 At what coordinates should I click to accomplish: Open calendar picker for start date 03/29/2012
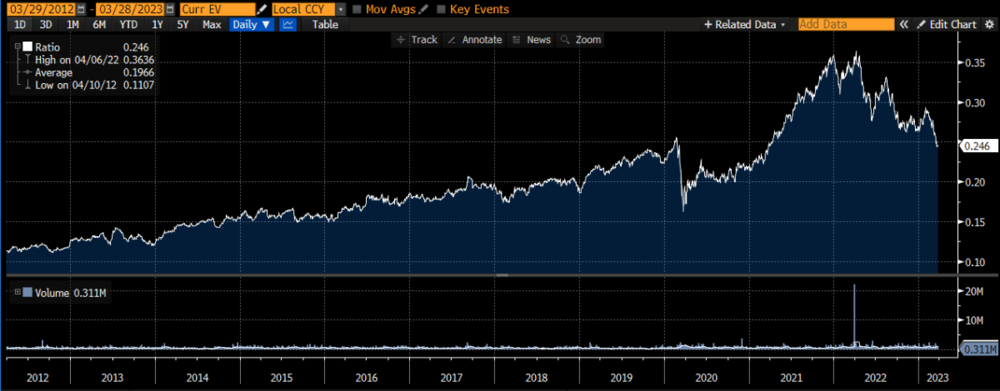(x=80, y=10)
